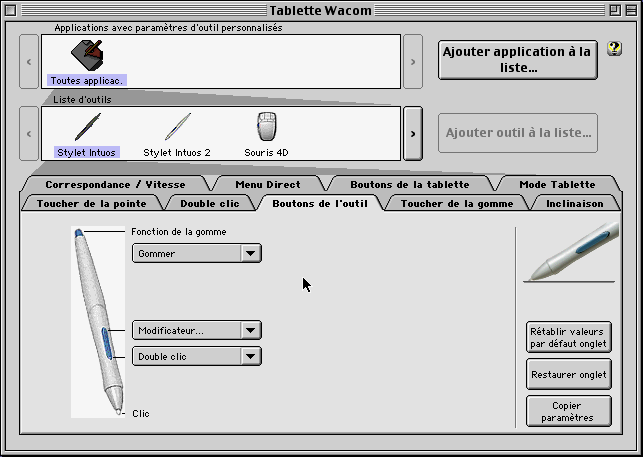The height and width of the screenshot is (457, 643).
Task: Open help with the question mark icon
Action: (614, 49)
